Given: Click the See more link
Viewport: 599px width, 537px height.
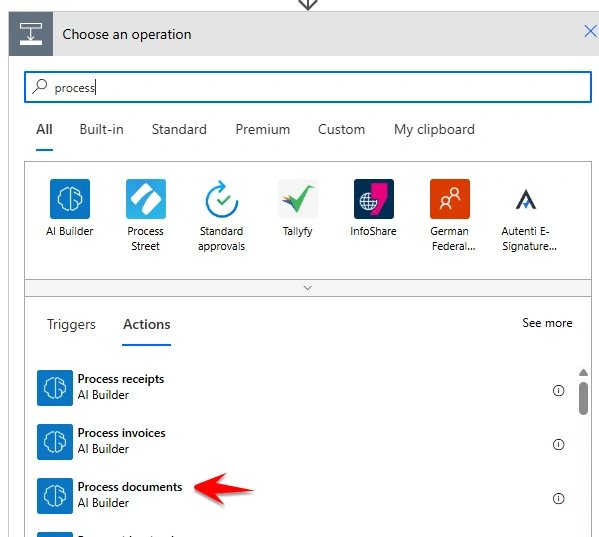Looking at the screenshot, I should [x=547, y=323].
